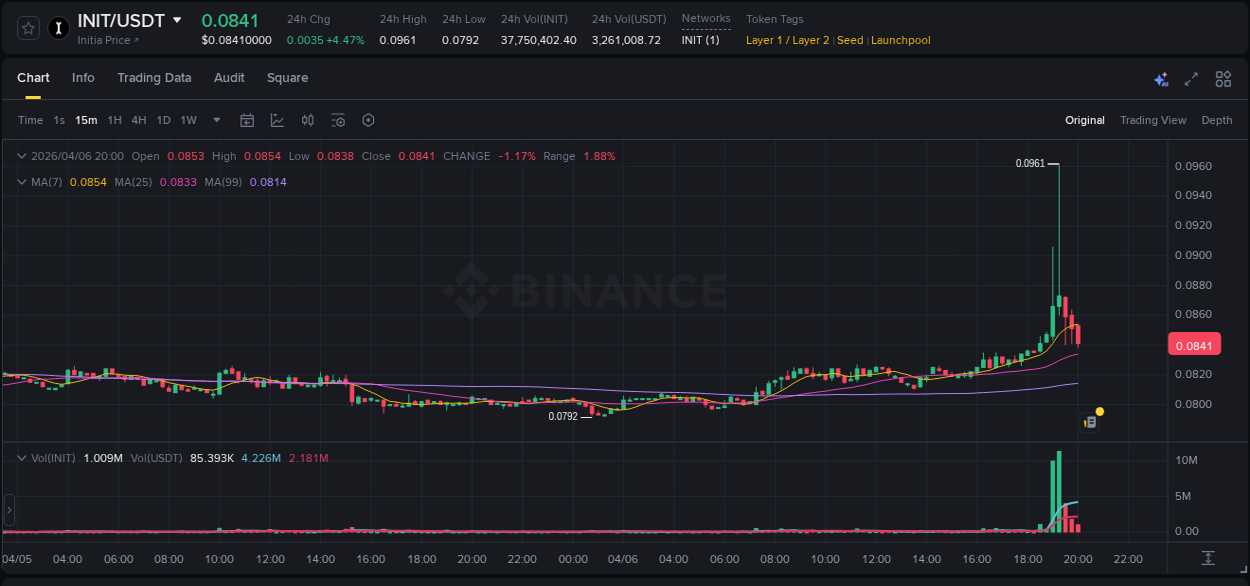This screenshot has height=586, width=1250.
Task: Switch chart to Original view
Action: pyautogui.click(x=1085, y=120)
